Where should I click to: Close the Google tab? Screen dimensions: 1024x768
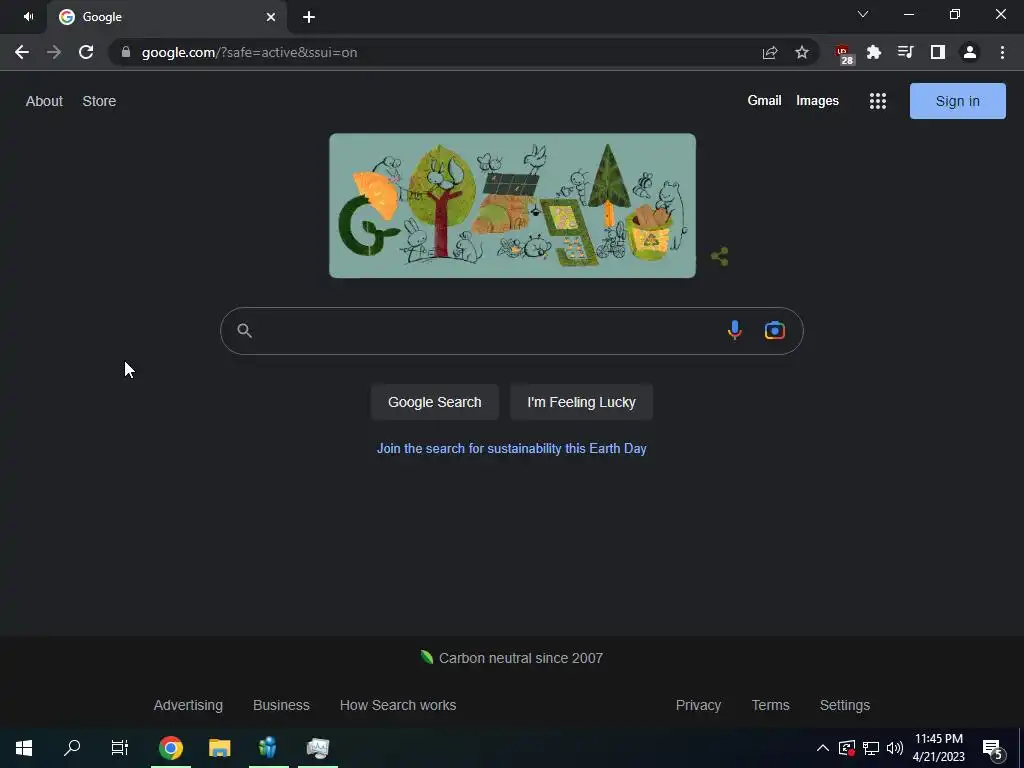[271, 17]
